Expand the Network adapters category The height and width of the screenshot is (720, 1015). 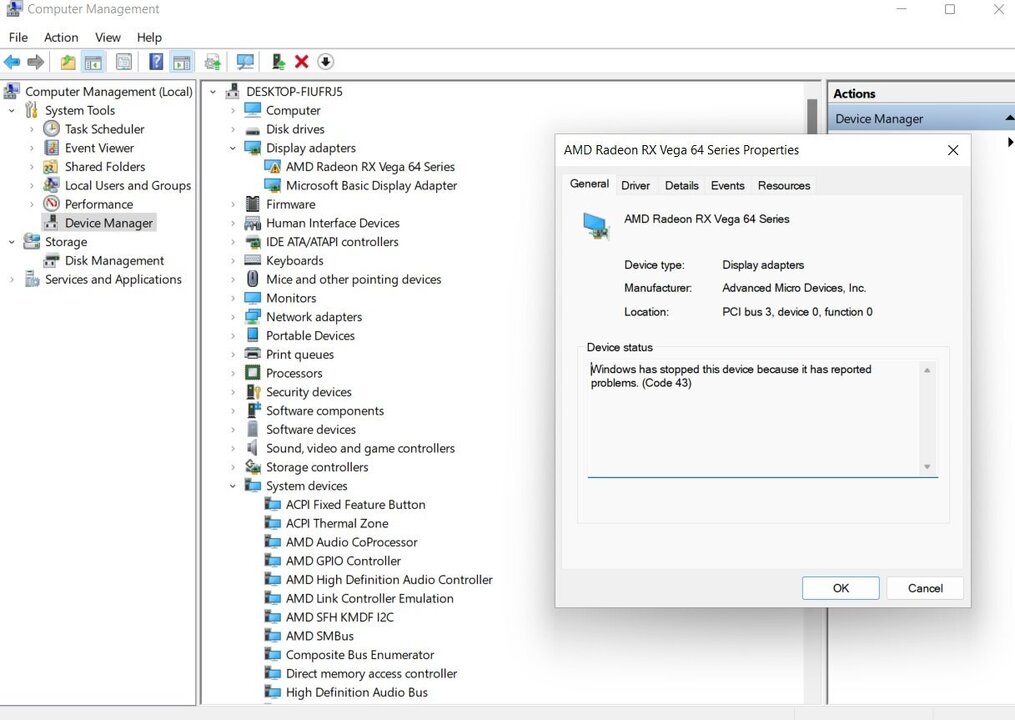point(233,317)
